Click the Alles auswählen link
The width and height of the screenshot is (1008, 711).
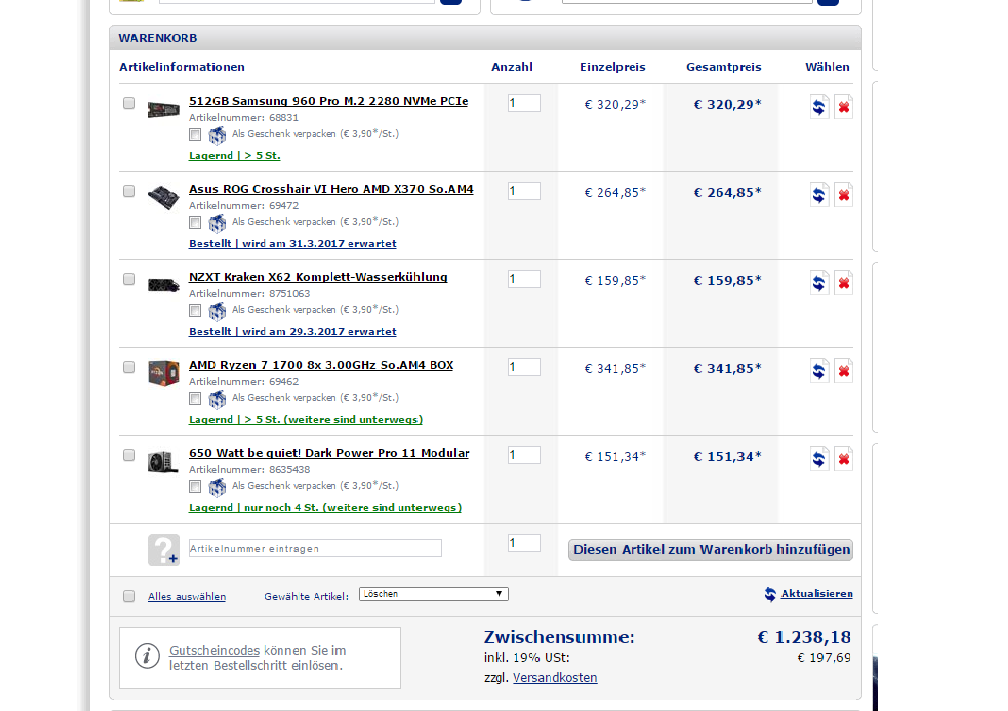[187, 597]
